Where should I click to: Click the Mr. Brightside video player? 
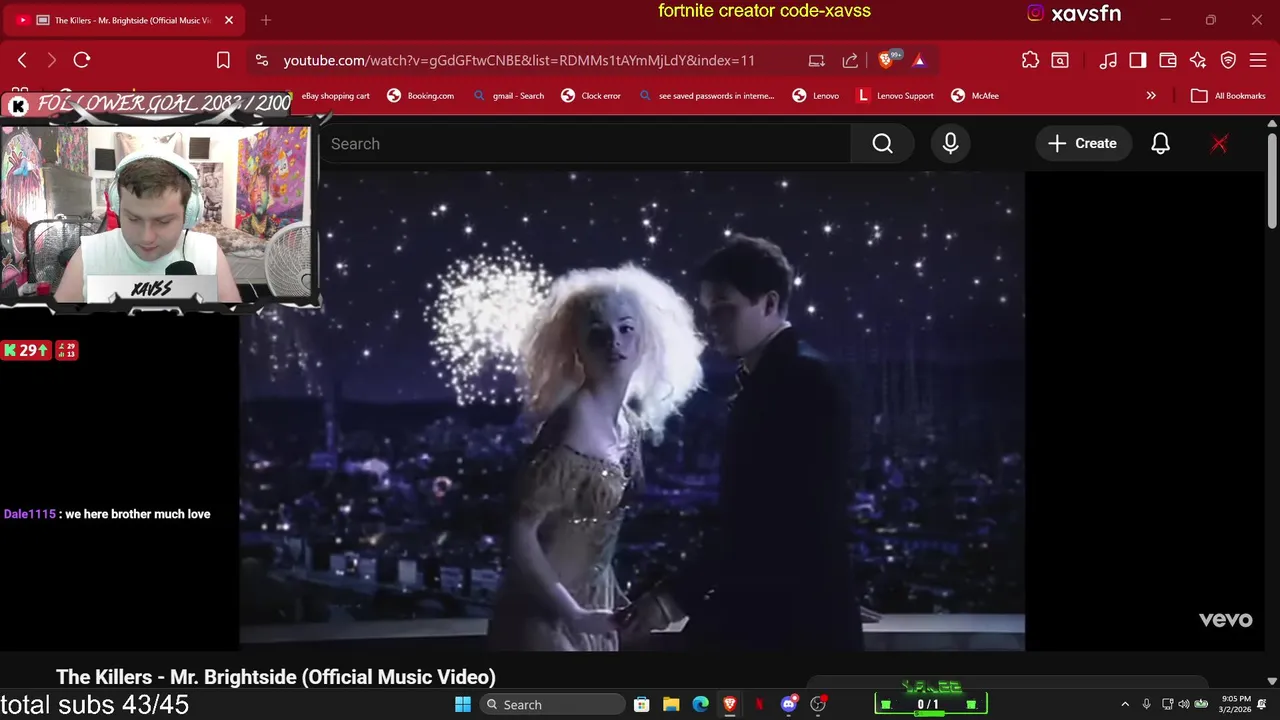[x=632, y=411]
